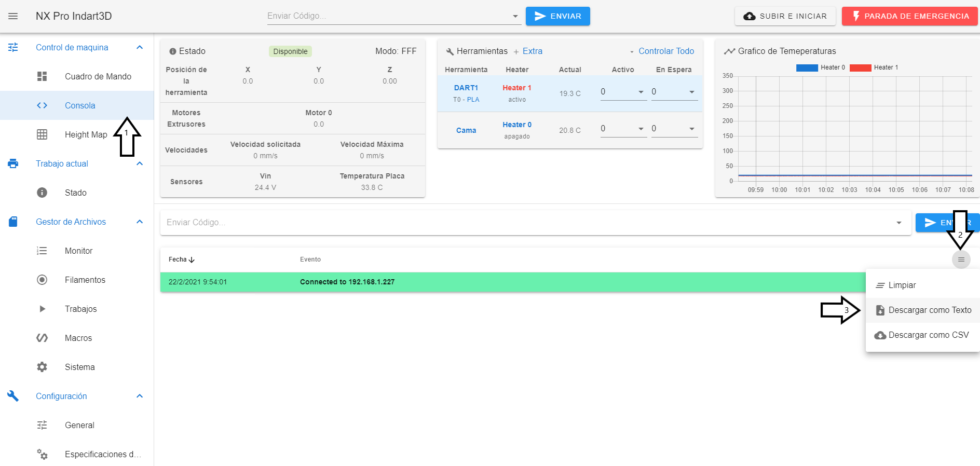Click the Connected to 192.168.1.227 log entry
Viewport: 980px width, 466px height.
coord(347,282)
